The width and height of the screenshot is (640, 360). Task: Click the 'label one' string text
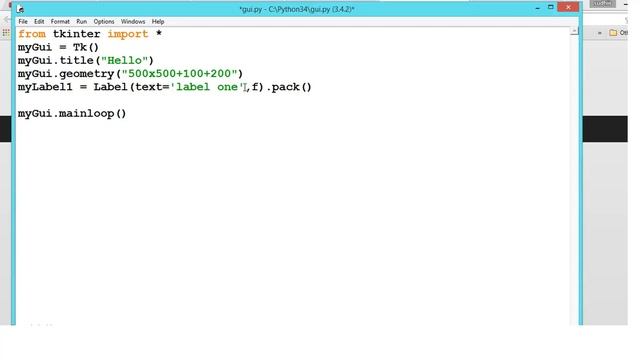[x=207, y=87]
